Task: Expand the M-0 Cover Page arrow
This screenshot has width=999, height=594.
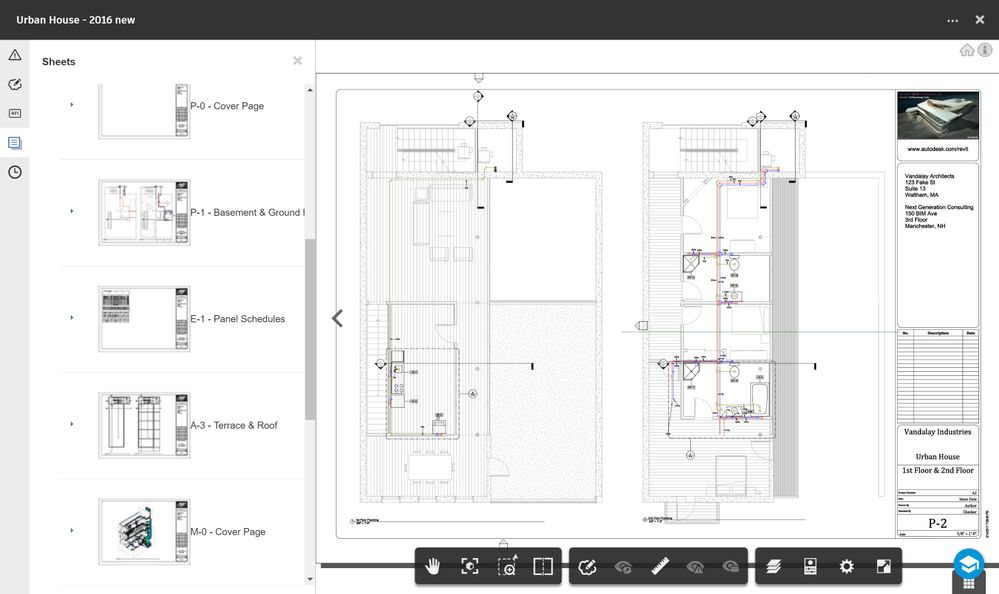Action: coord(71,530)
